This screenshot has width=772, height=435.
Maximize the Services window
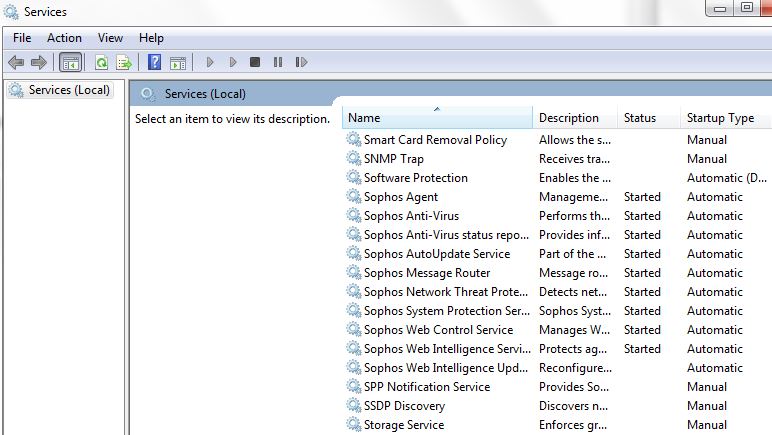pos(747,8)
